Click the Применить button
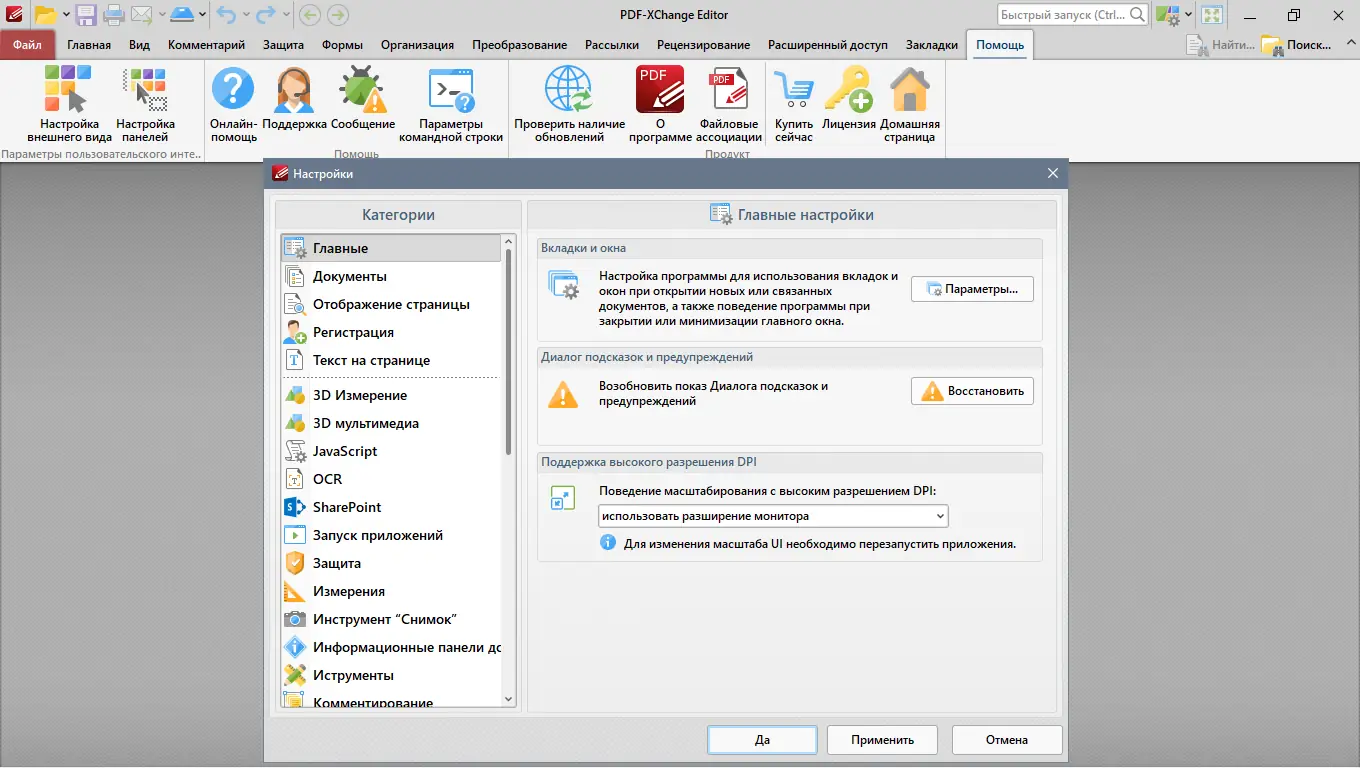 (x=883, y=740)
